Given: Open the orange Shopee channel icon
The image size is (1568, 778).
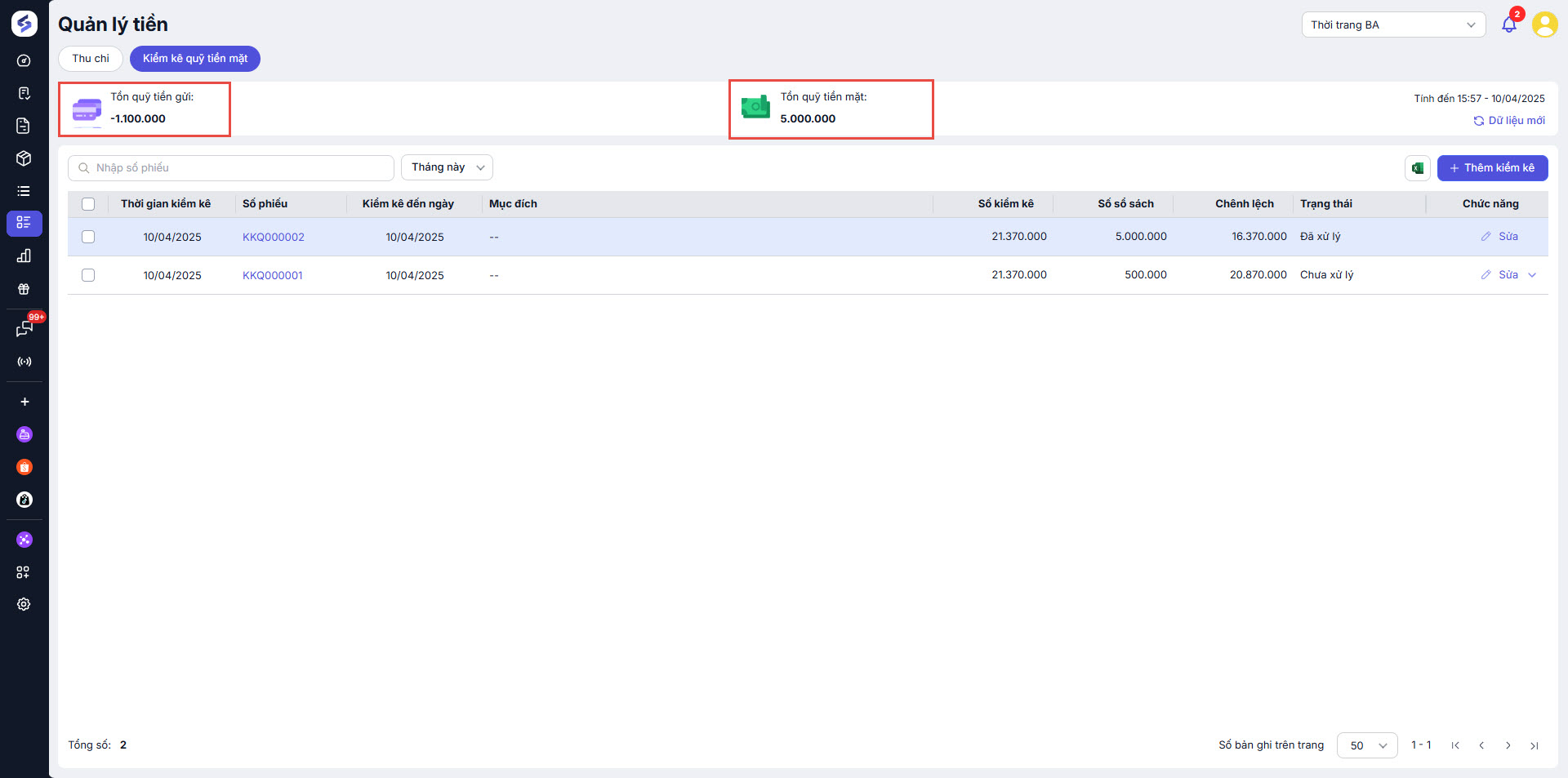Looking at the screenshot, I should [24, 467].
